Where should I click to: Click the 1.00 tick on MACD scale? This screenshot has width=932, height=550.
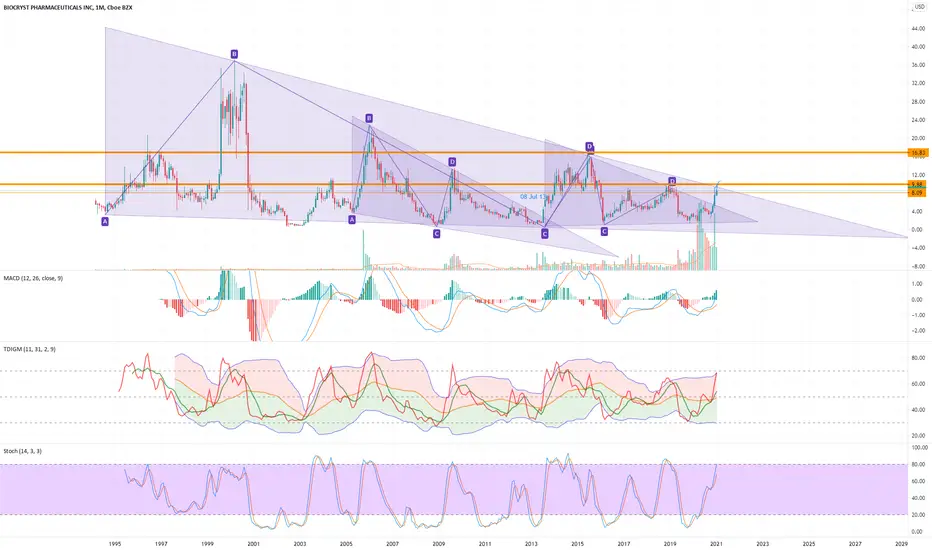tap(919, 284)
